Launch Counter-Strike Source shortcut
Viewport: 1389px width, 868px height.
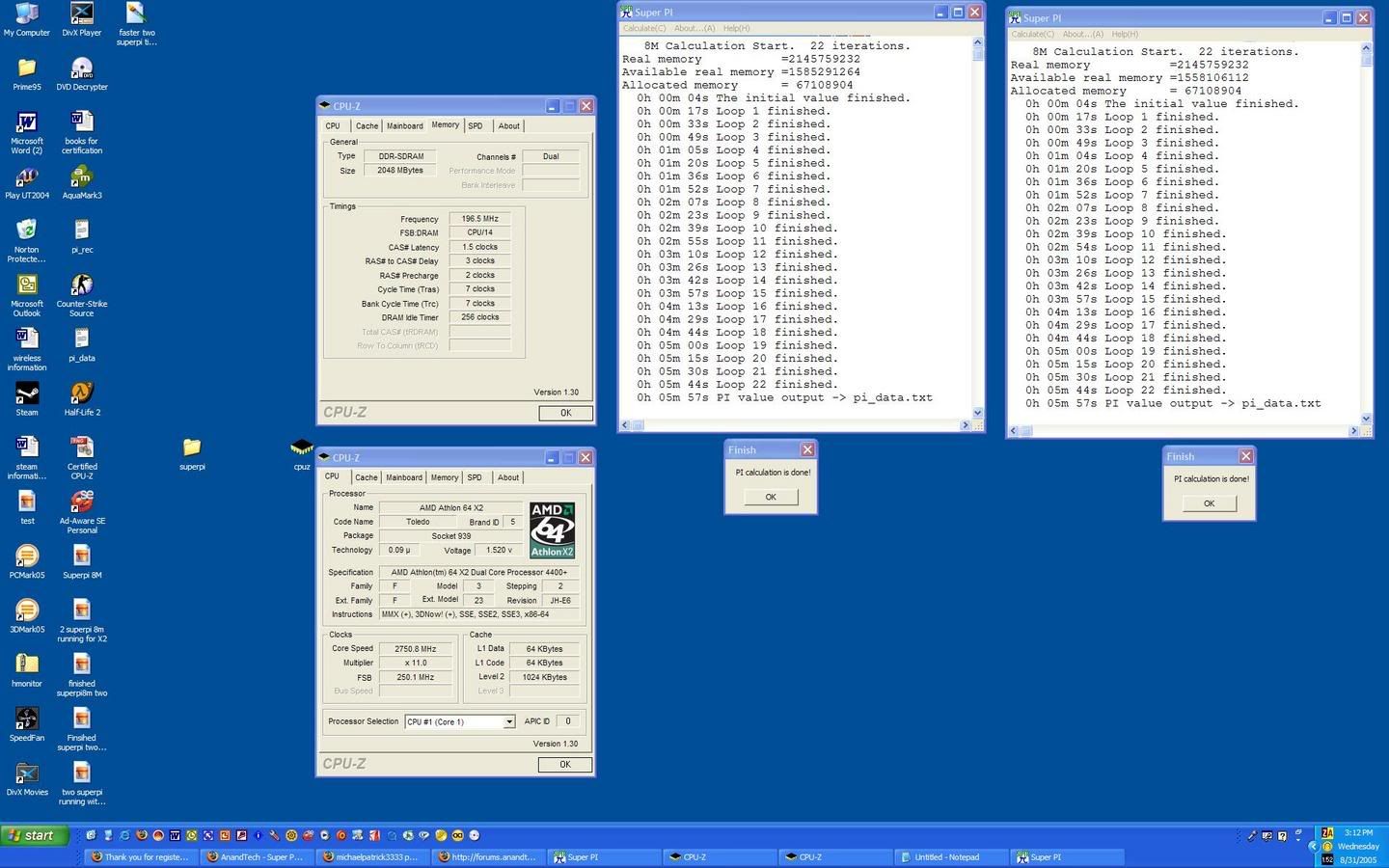tap(82, 295)
